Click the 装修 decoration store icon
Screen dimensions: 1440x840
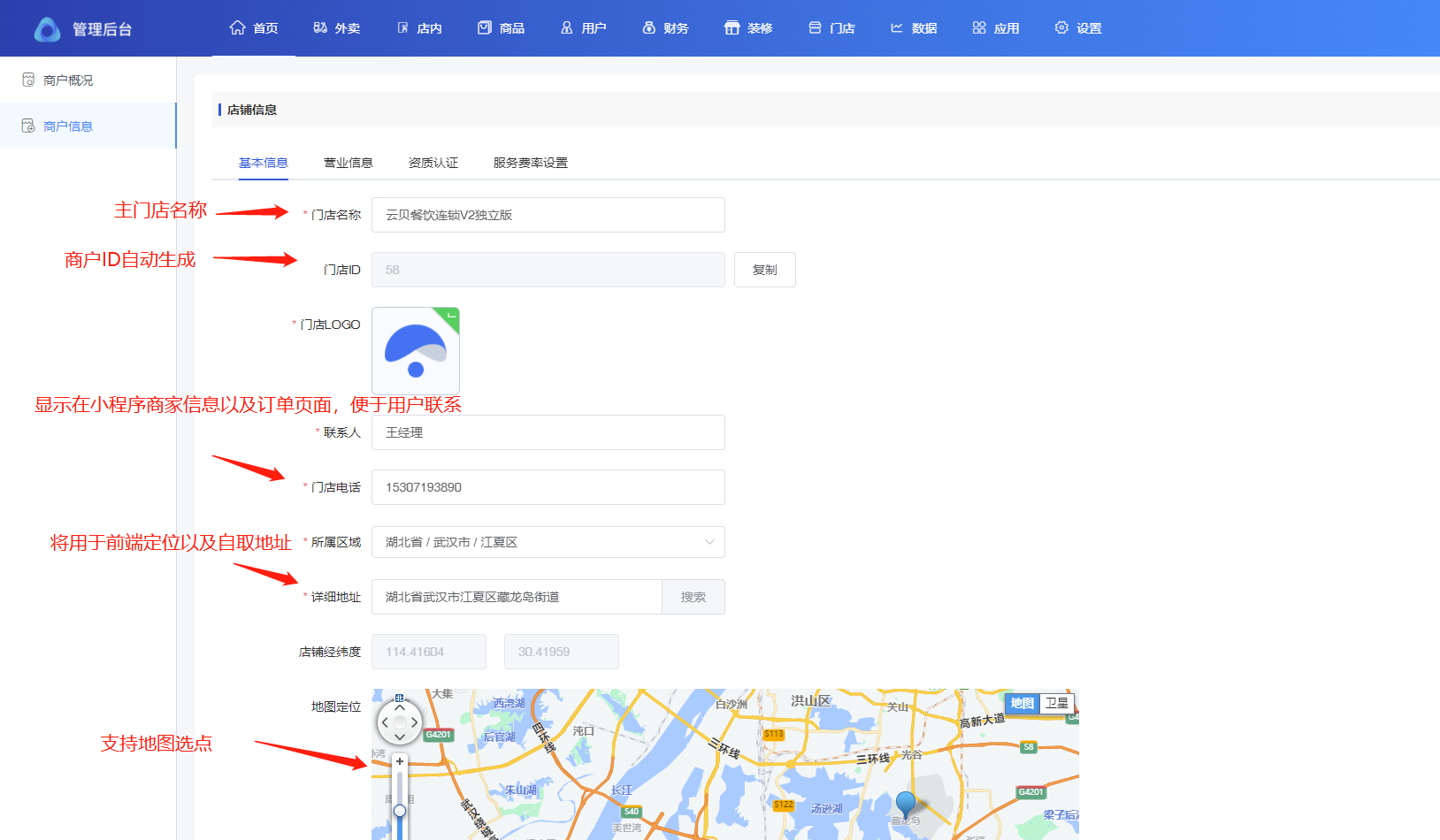click(731, 27)
